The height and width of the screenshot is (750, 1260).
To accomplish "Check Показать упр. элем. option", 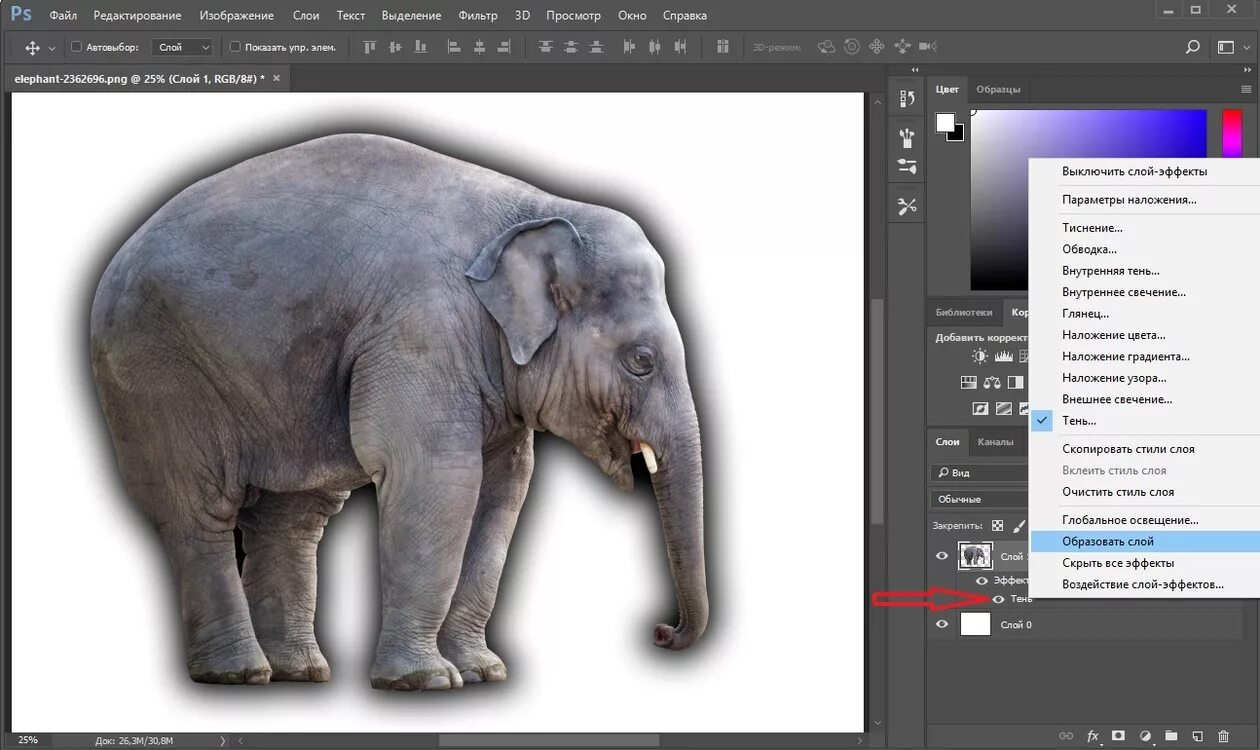I will point(235,47).
